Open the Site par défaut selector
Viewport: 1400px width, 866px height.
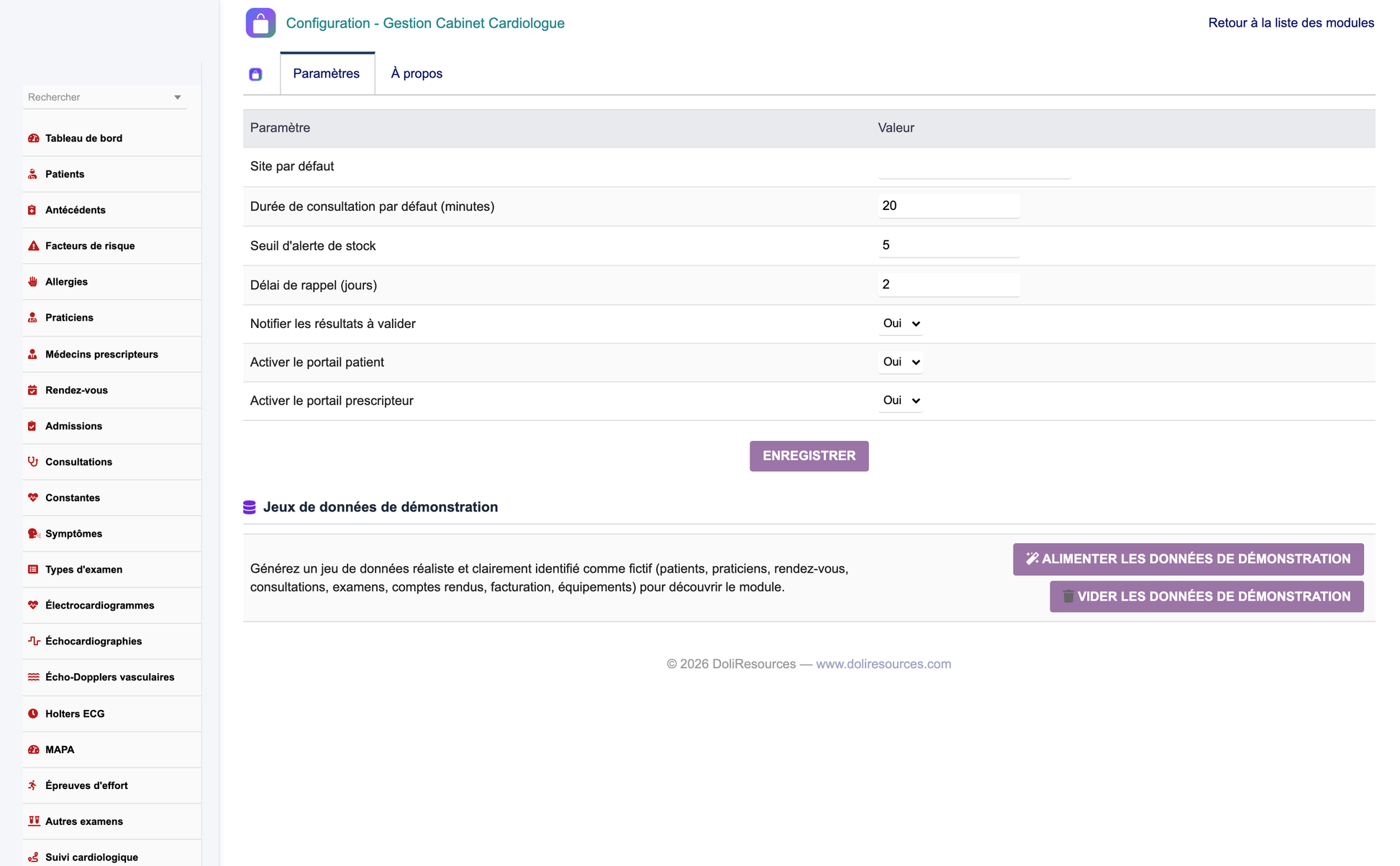pyautogui.click(x=975, y=168)
